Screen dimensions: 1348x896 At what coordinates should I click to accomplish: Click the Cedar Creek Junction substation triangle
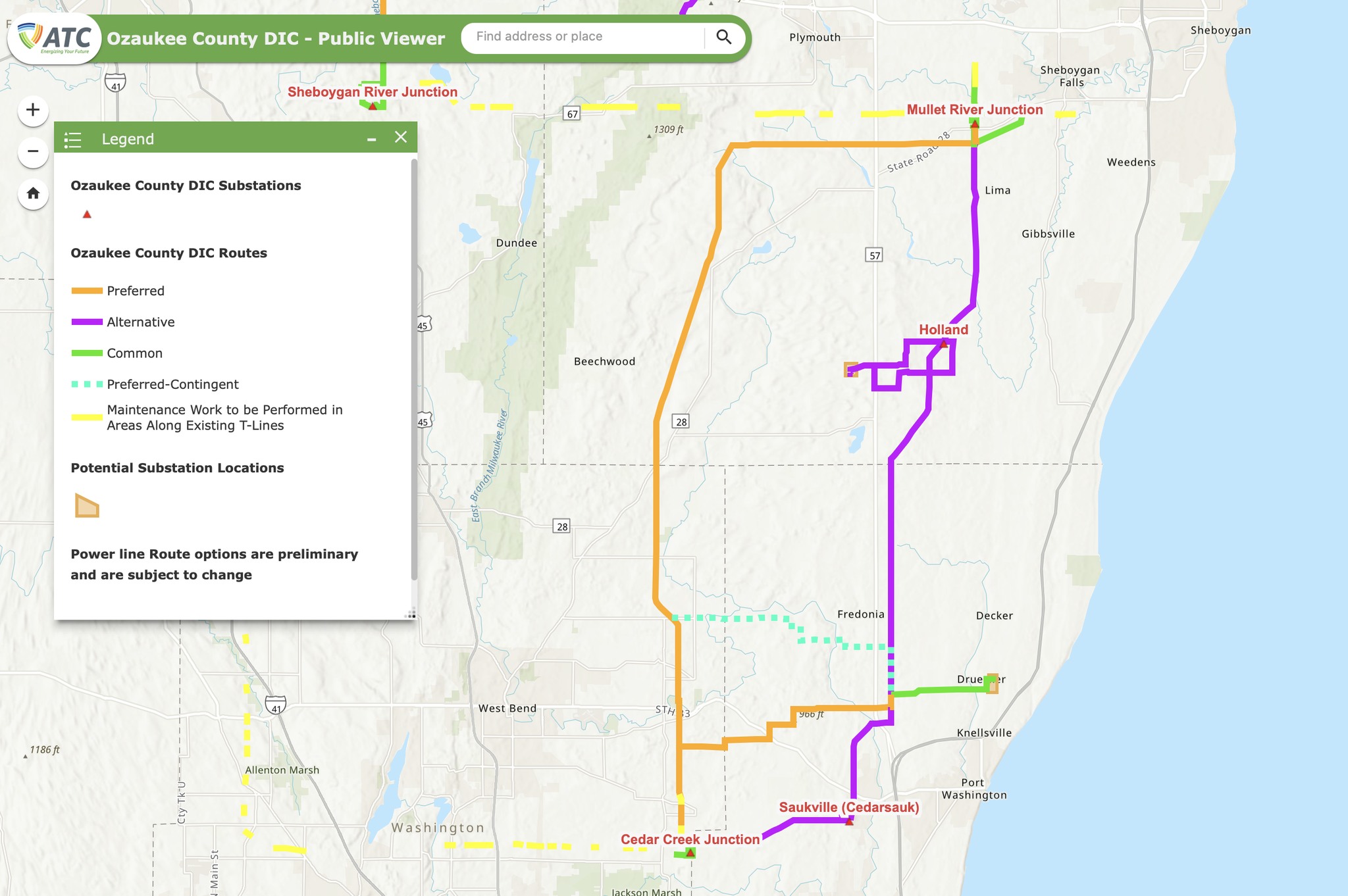pos(690,853)
